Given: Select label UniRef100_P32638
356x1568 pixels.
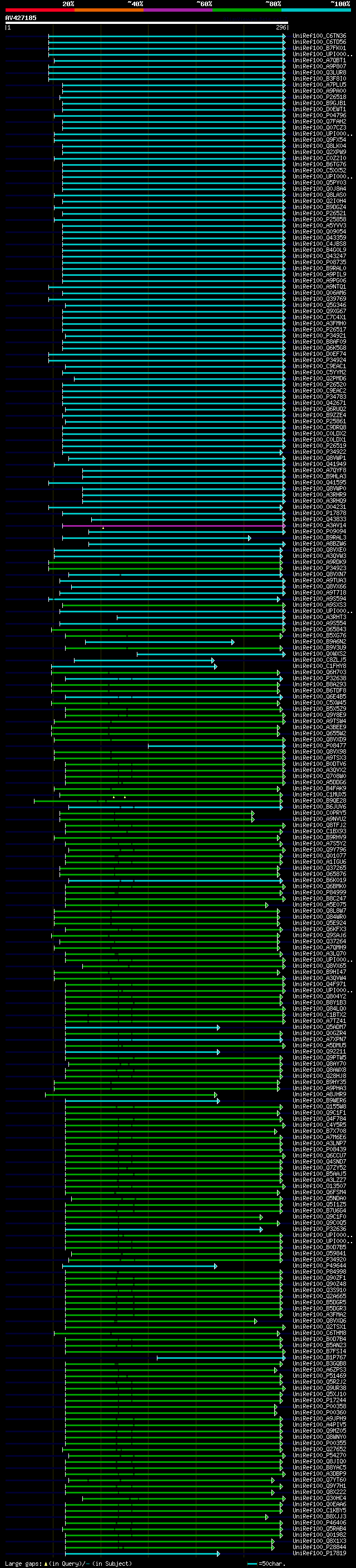Looking at the screenshot, I should pyautogui.click(x=319, y=678).
